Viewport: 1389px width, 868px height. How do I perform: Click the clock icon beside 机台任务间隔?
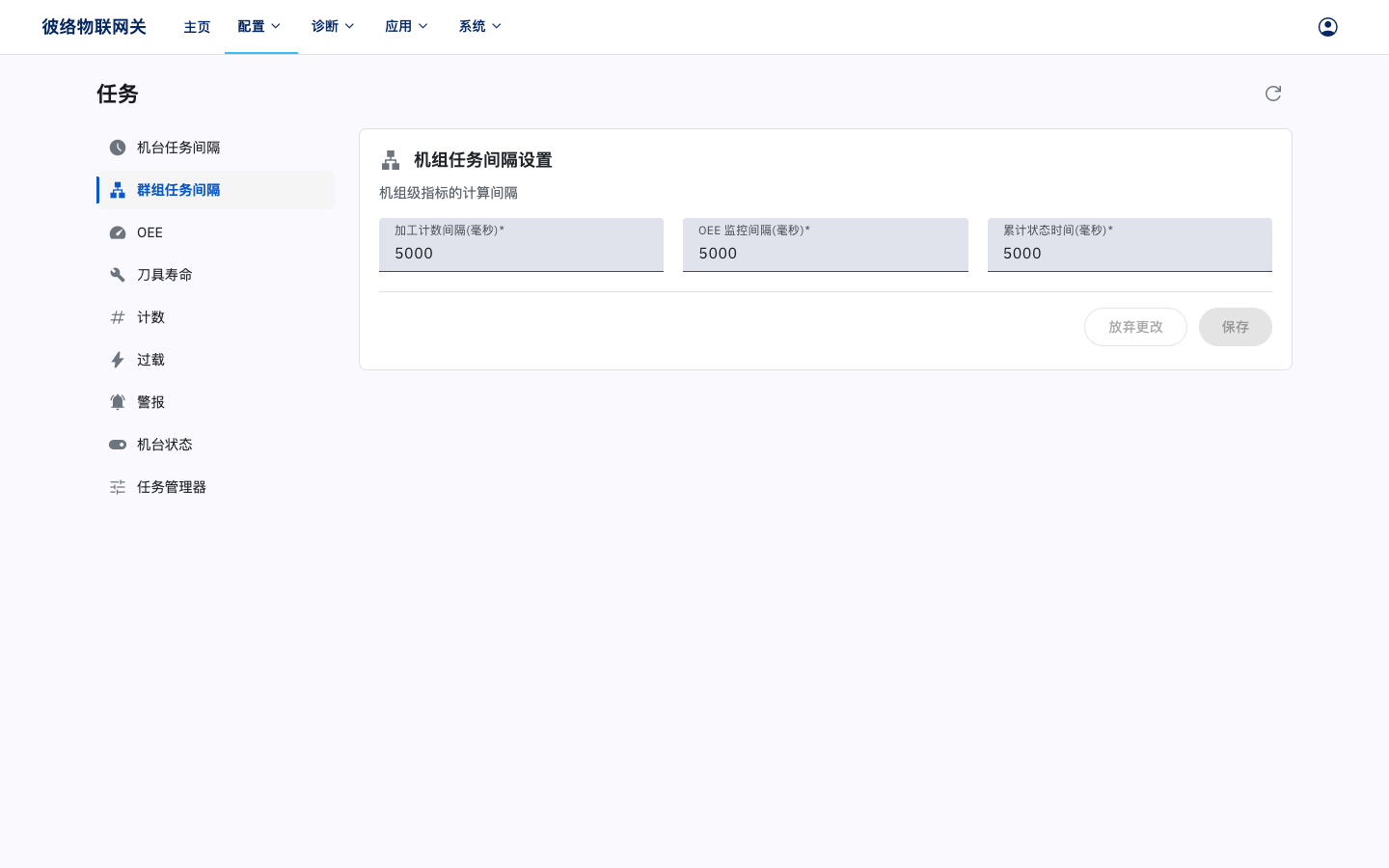point(118,148)
